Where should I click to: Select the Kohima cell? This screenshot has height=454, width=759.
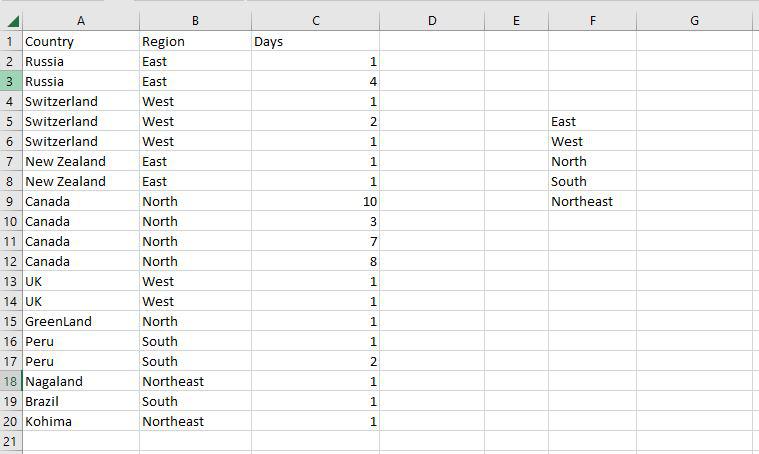[80, 421]
